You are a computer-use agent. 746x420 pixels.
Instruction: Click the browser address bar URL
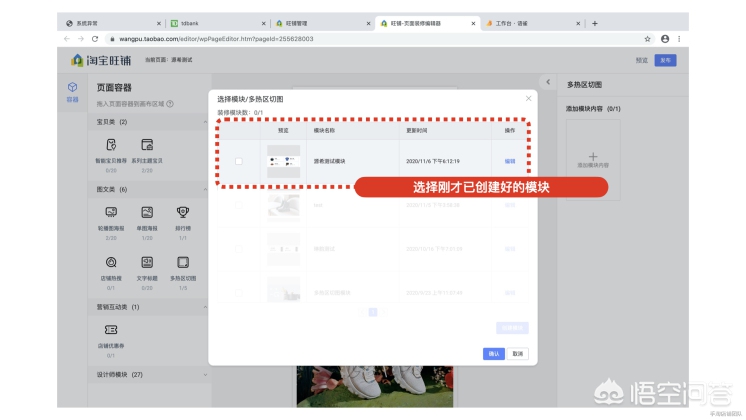pyautogui.click(x=216, y=39)
